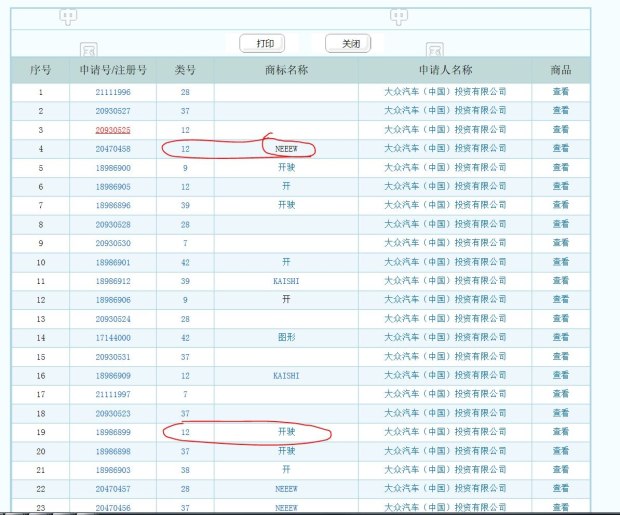620x515 pixels.
Task: Click applicant 大众汽车 name in row 1
Action: click(445, 92)
